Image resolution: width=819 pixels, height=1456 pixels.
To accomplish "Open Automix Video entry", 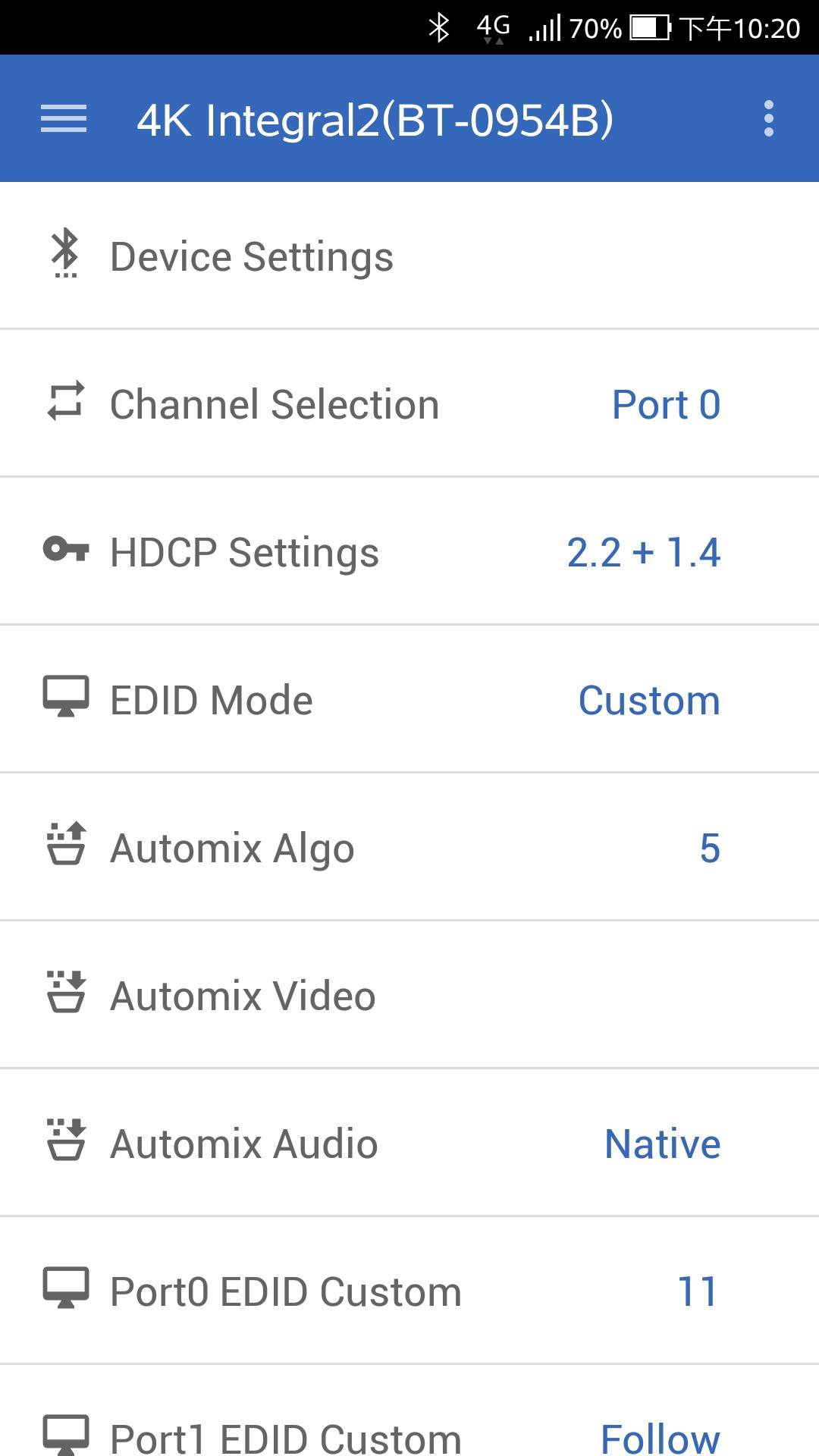I will click(243, 996).
